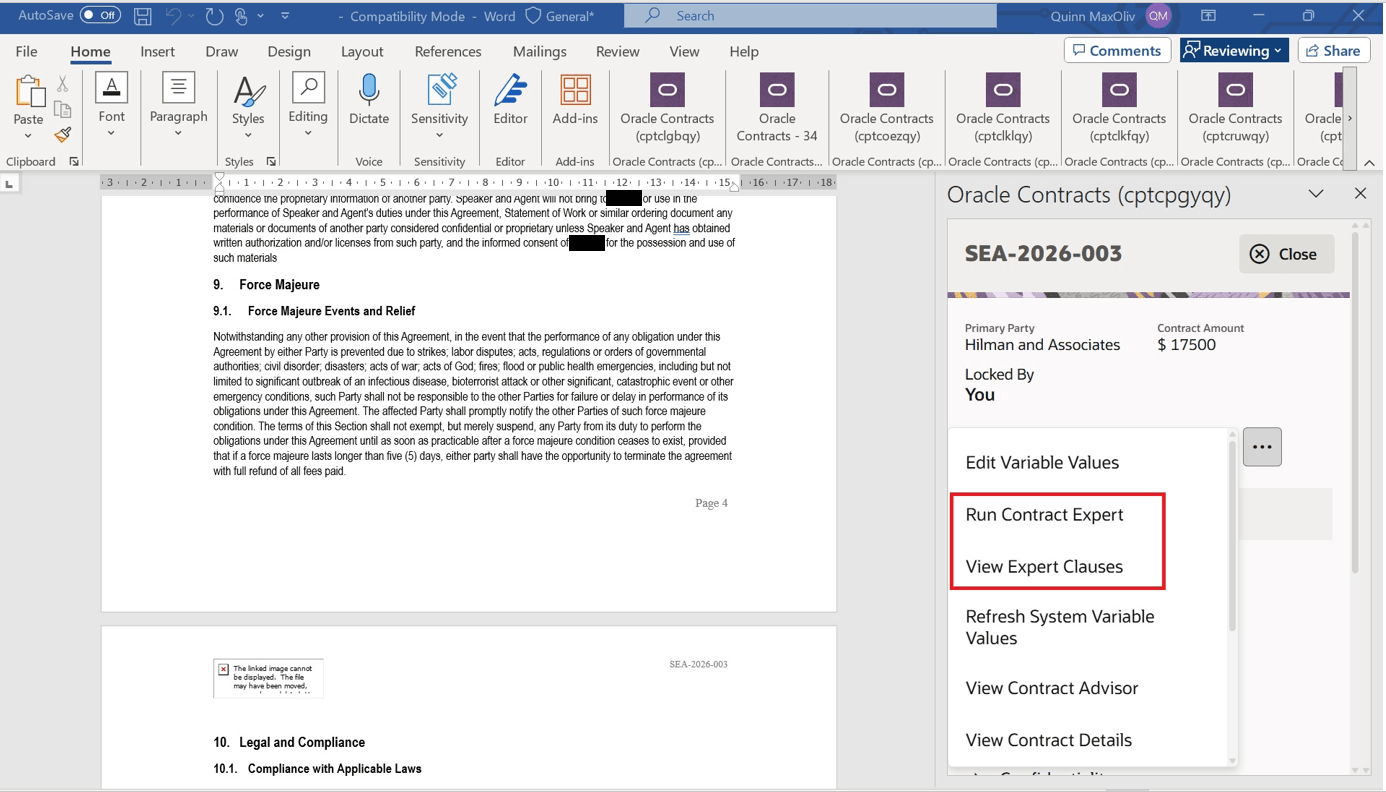Toggle AutoSave switch
1386x792 pixels.
[100, 16]
